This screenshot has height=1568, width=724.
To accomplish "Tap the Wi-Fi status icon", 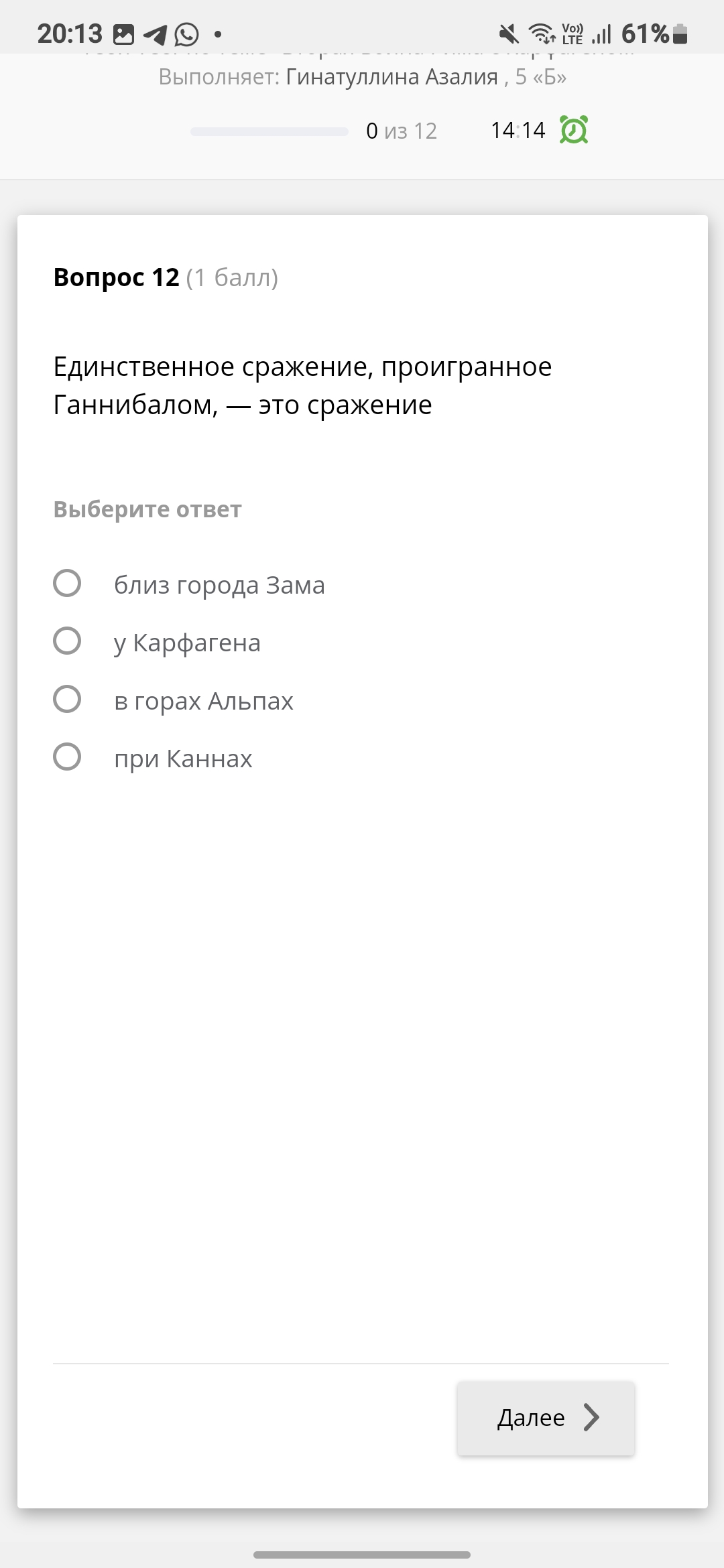I will tap(541, 34).
